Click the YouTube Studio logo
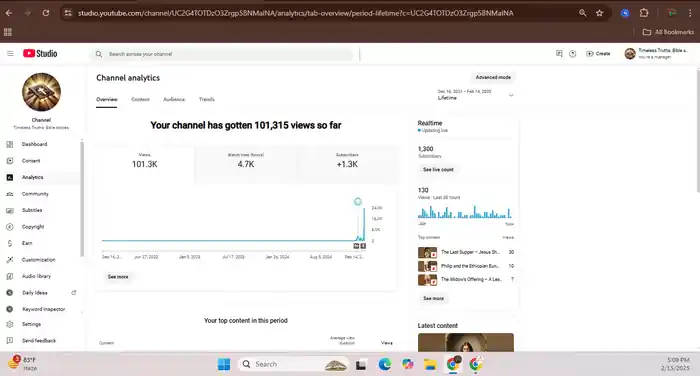 click(x=40, y=54)
